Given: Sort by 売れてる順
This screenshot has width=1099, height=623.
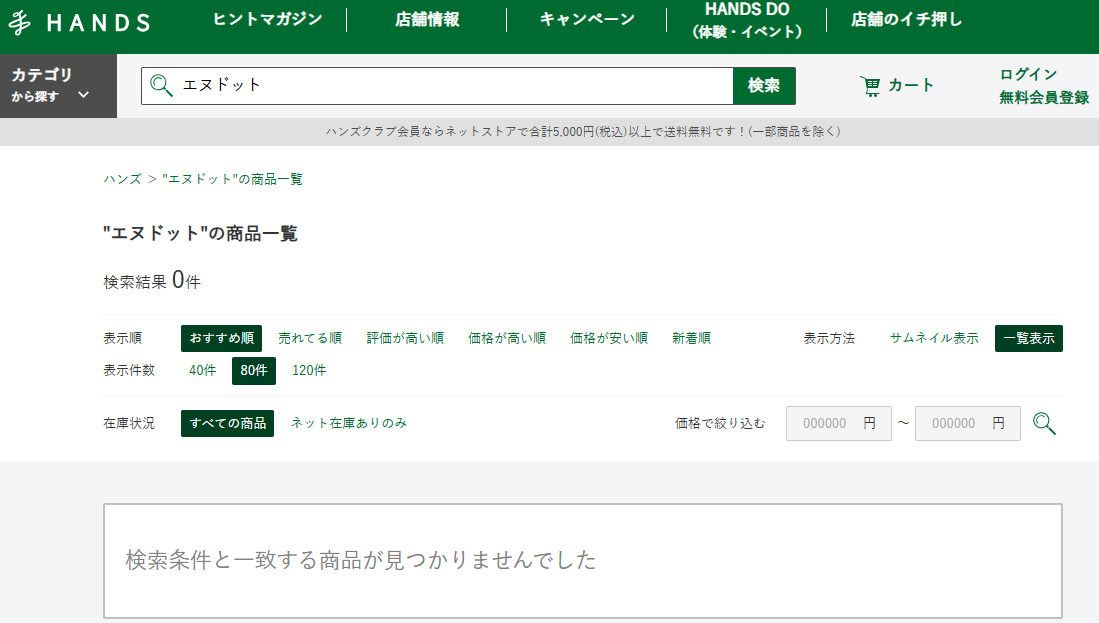Looking at the screenshot, I should 310,338.
